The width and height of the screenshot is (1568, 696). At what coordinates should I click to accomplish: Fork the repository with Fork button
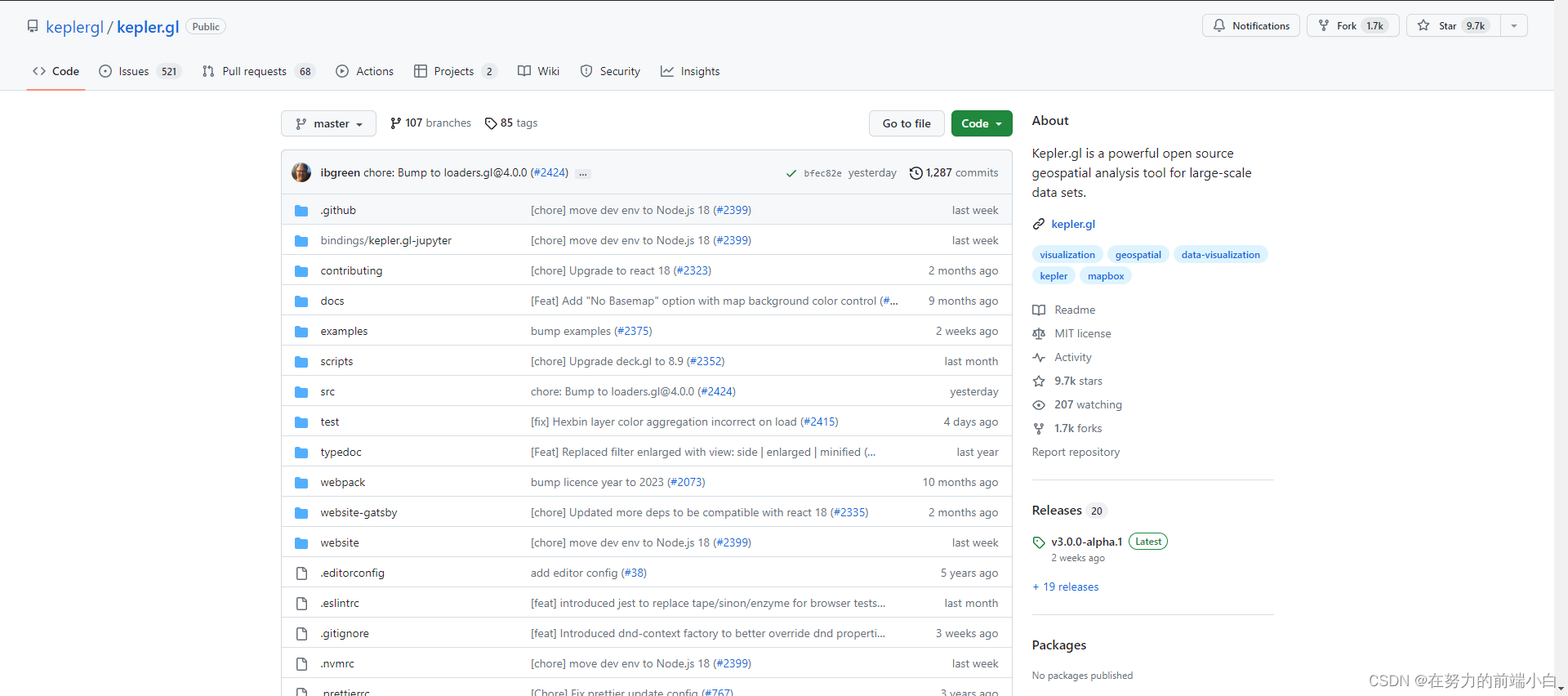(1352, 25)
